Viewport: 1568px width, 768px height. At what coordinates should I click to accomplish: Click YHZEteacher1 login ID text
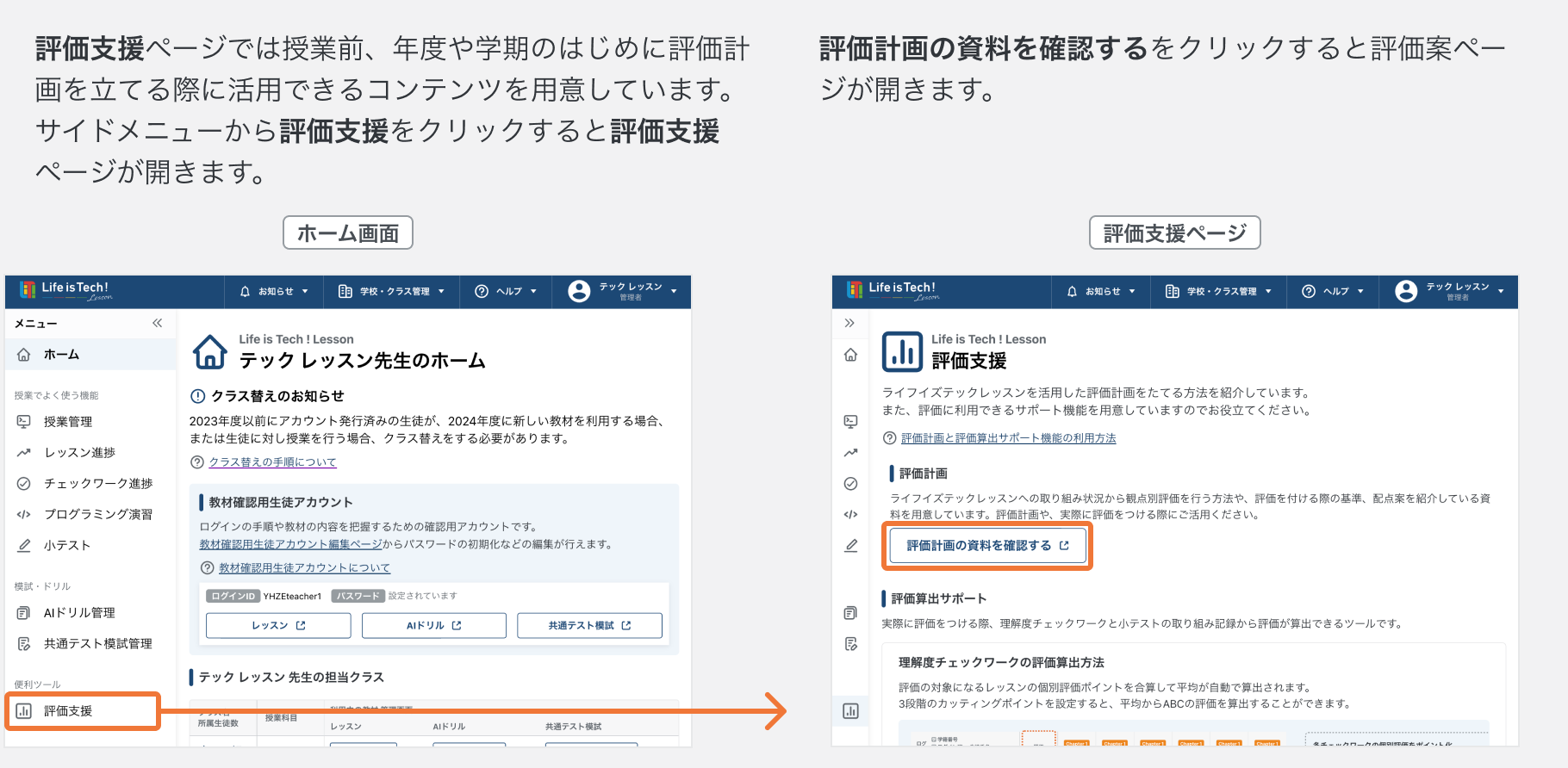coord(292,596)
